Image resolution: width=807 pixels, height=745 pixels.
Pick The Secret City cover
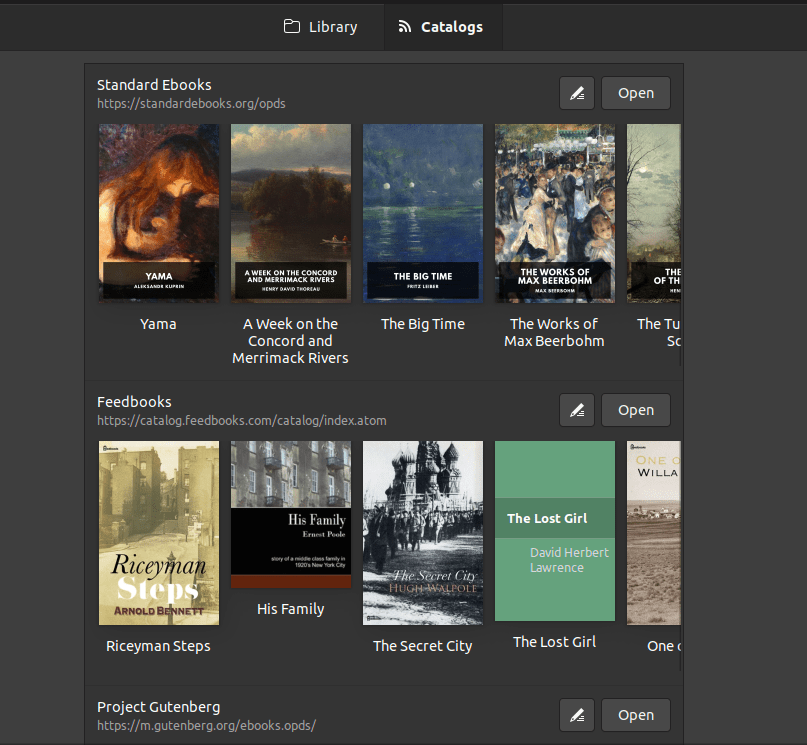(423, 533)
